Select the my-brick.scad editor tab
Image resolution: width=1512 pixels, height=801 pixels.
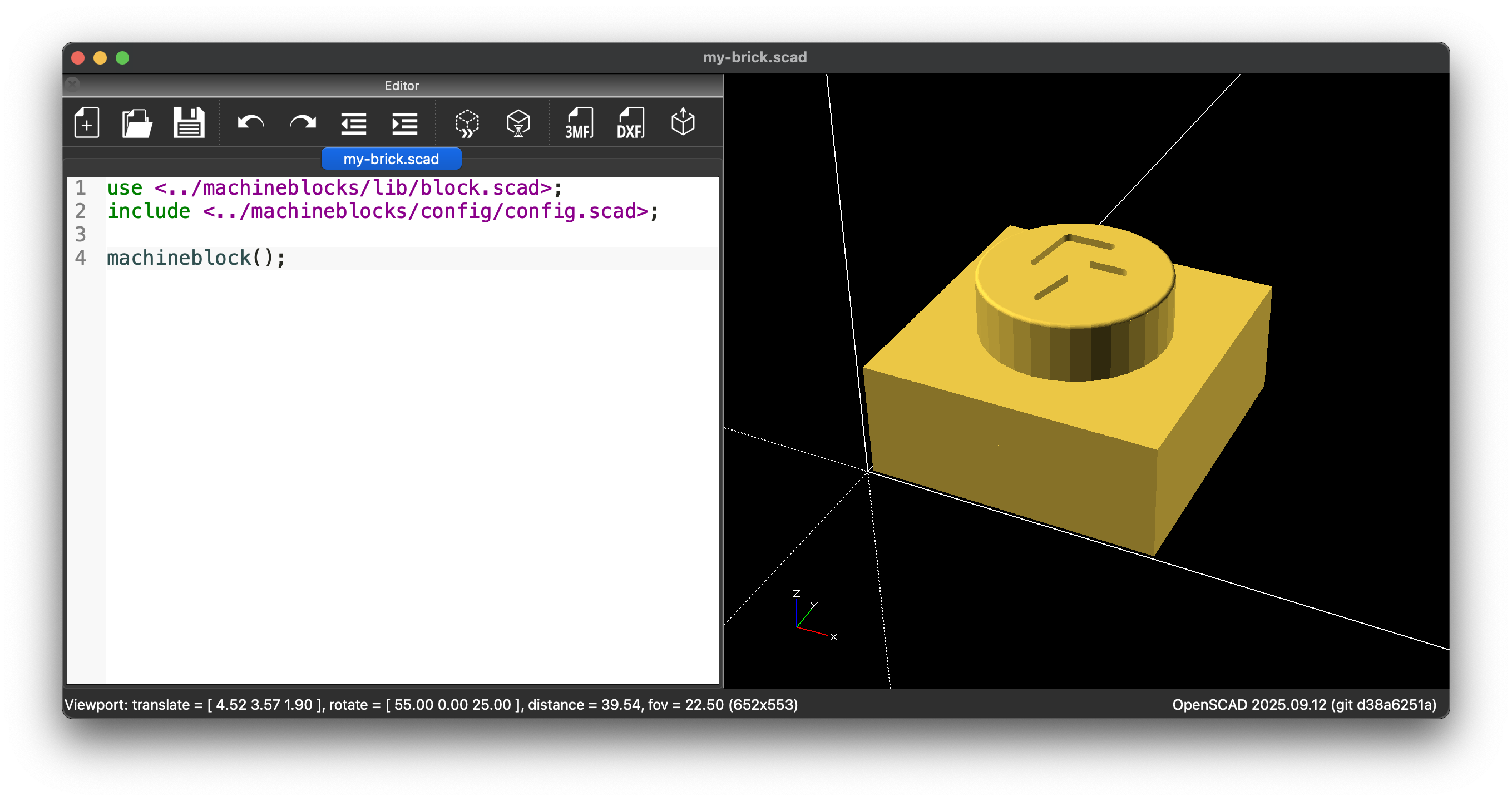tap(391, 159)
